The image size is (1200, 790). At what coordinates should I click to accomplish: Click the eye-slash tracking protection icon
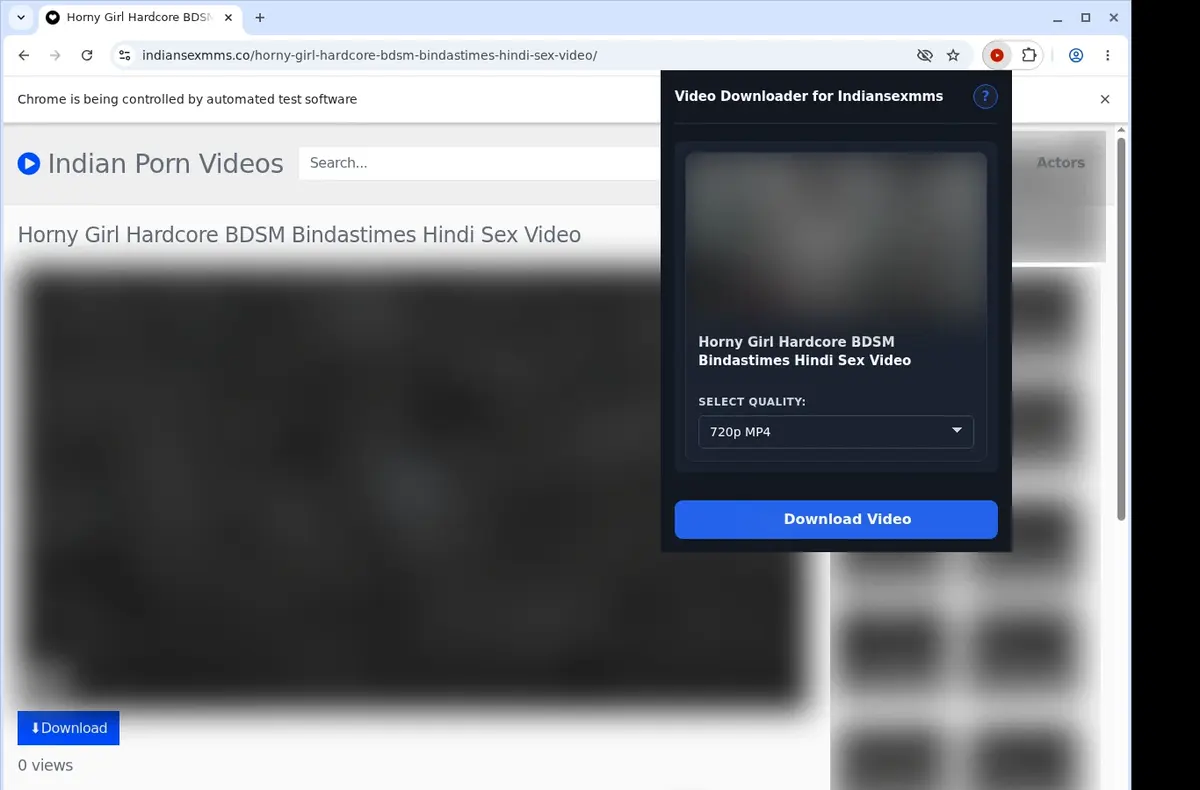(925, 55)
